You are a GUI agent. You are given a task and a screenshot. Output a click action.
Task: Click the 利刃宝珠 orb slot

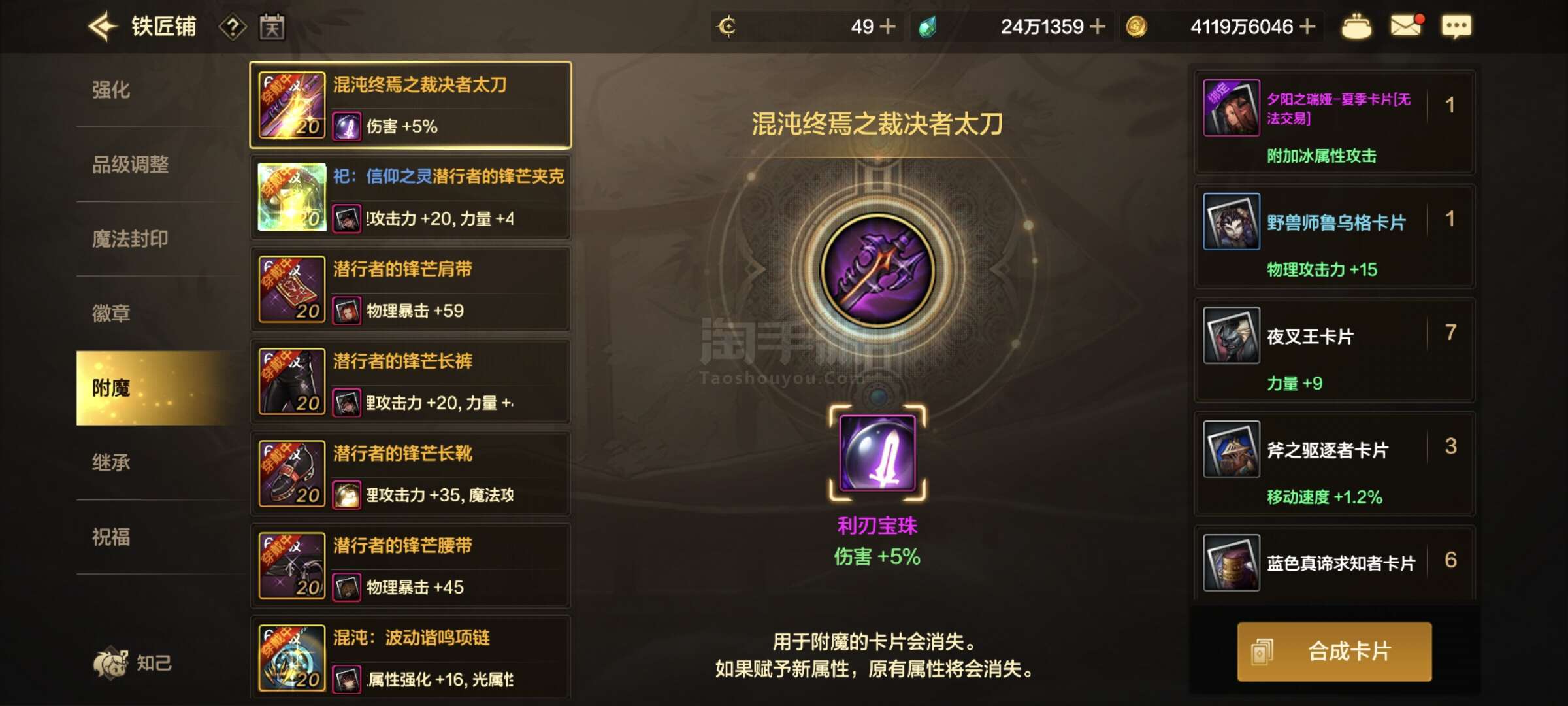click(877, 453)
